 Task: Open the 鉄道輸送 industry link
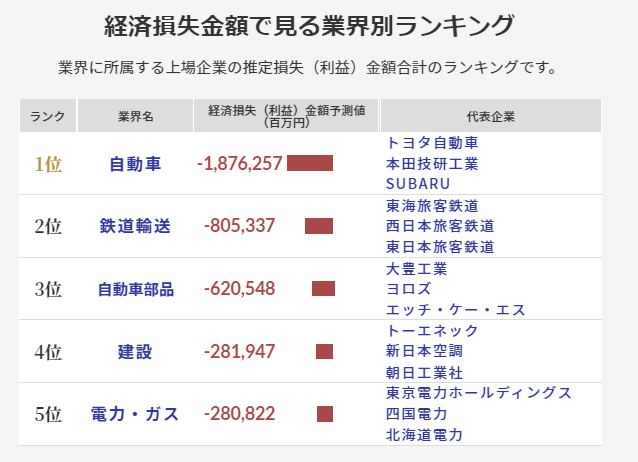[135, 226]
